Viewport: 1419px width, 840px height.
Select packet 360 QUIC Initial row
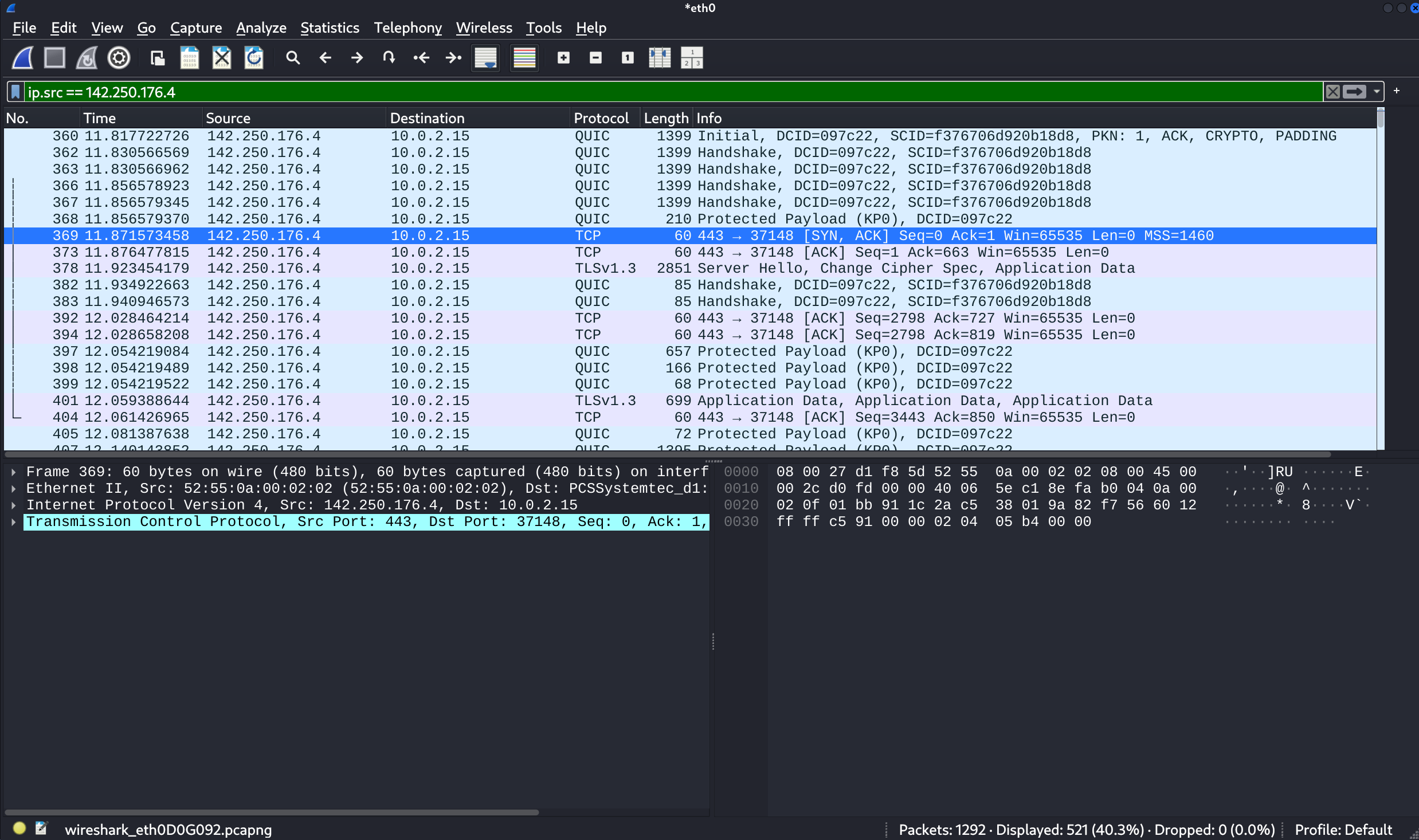(690, 136)
